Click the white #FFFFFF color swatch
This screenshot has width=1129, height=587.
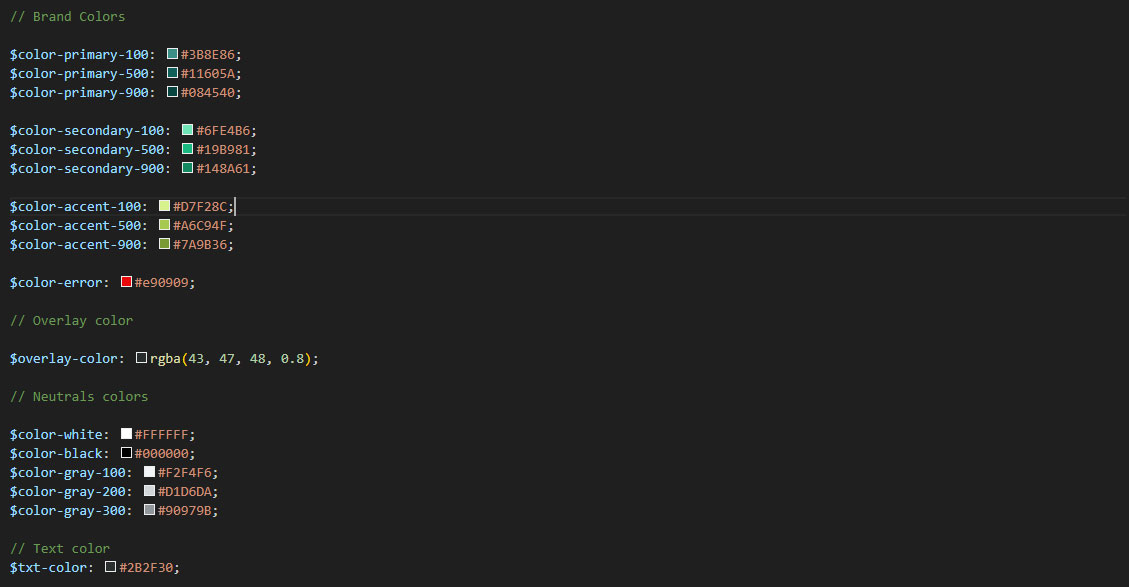pos(127,434)
